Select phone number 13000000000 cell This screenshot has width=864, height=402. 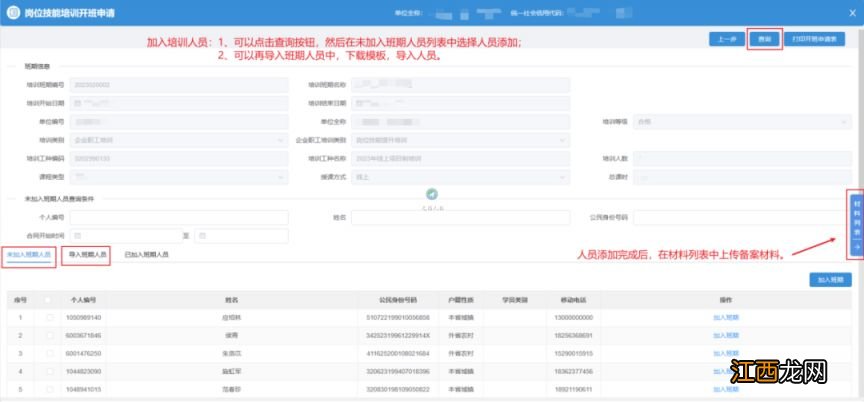[x=574, y=318]
